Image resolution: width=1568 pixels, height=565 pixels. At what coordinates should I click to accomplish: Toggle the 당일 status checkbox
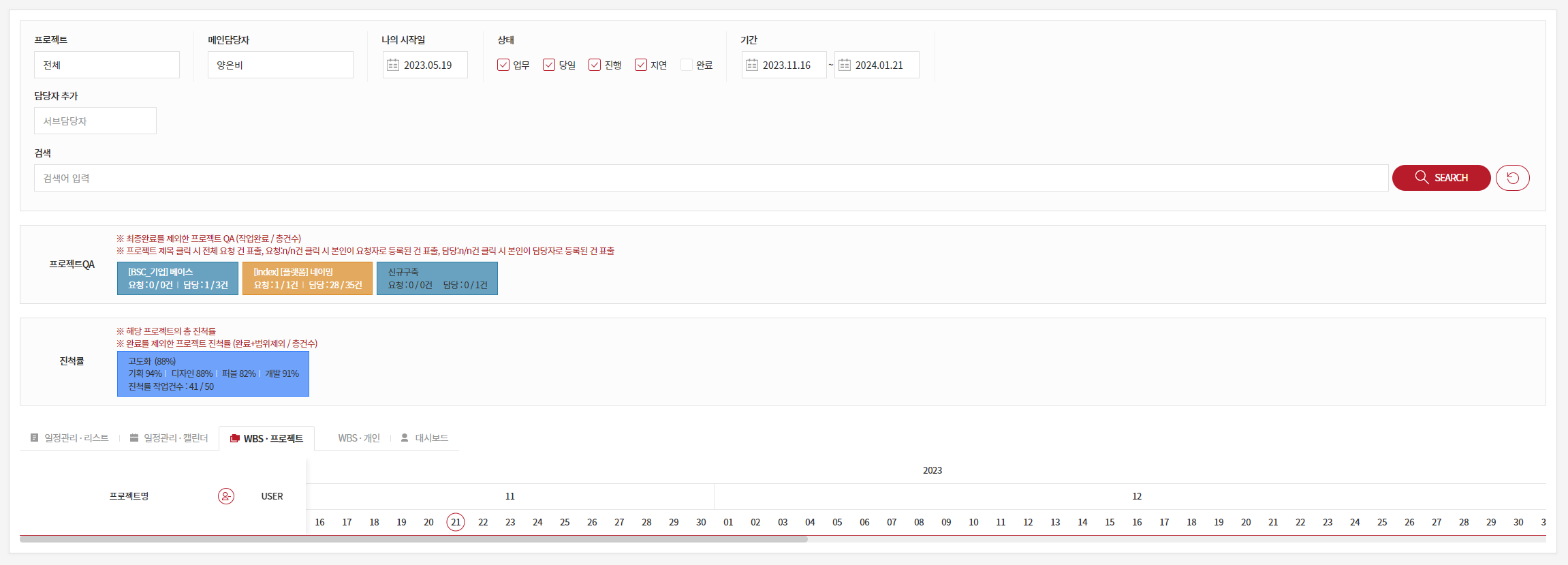[x=549, y=65]
